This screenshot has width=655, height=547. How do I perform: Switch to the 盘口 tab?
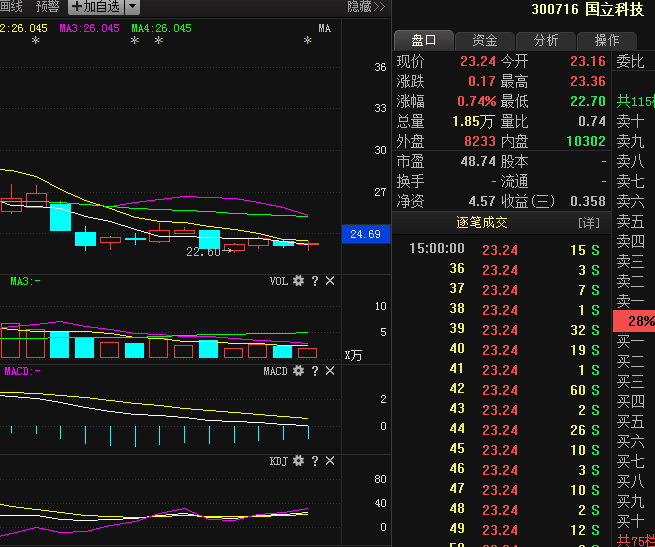(x=424, y=41)
